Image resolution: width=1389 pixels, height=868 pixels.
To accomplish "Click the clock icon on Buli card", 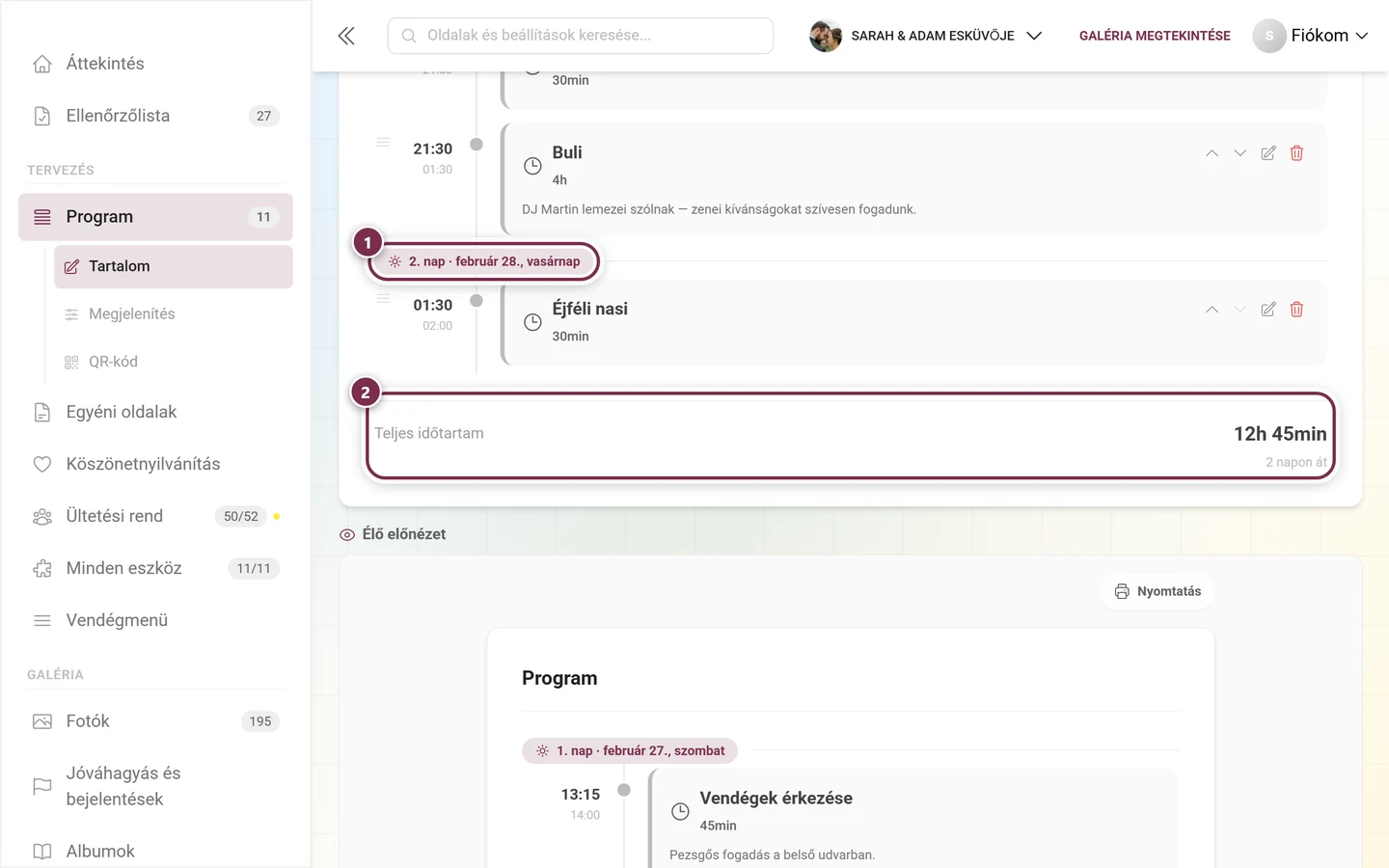I will (x=532, y=166).
